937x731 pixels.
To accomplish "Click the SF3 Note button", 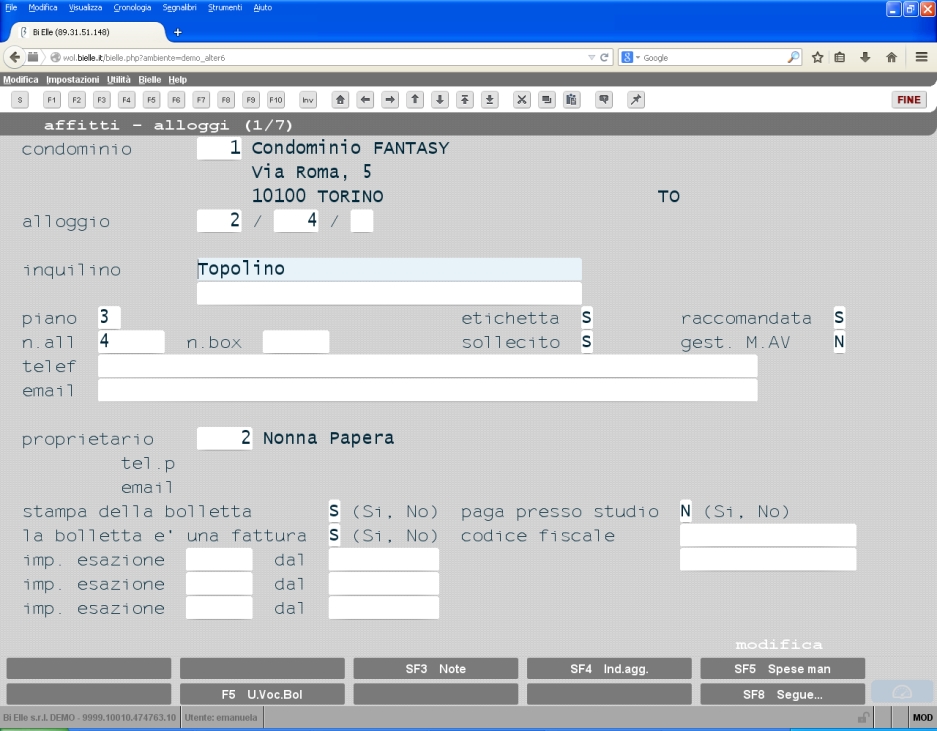I will pyautogui.click(x=436, y=669).
